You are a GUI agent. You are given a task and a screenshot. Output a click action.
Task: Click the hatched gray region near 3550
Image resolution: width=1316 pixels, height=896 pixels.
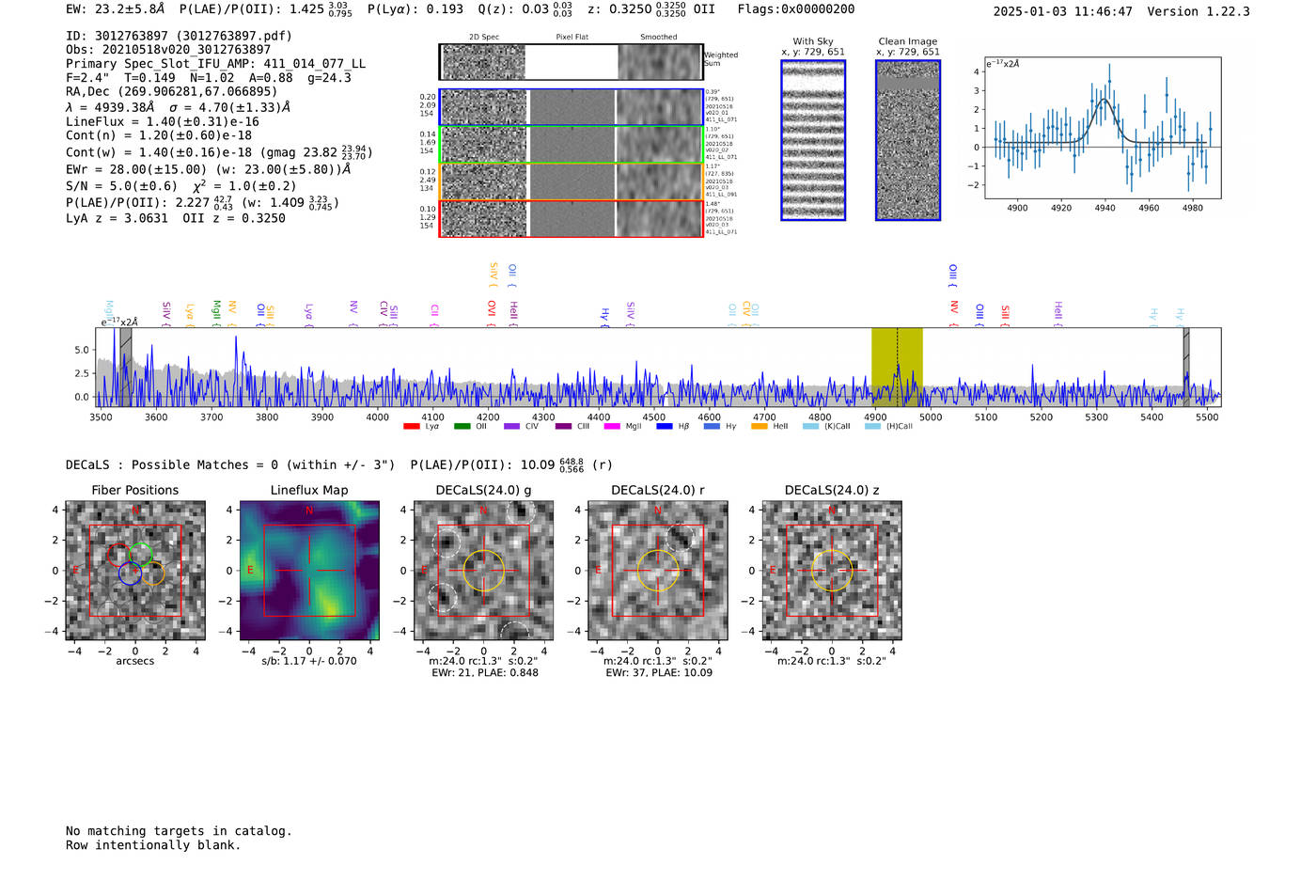(x=126, y=367)
